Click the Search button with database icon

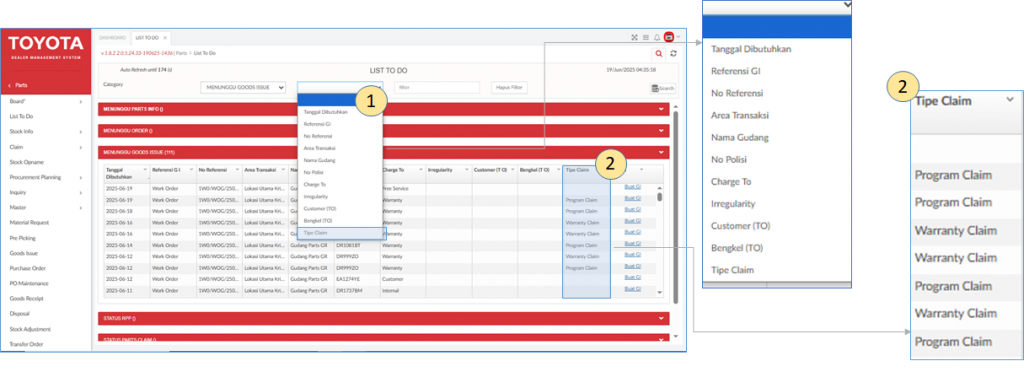[663, 88]
